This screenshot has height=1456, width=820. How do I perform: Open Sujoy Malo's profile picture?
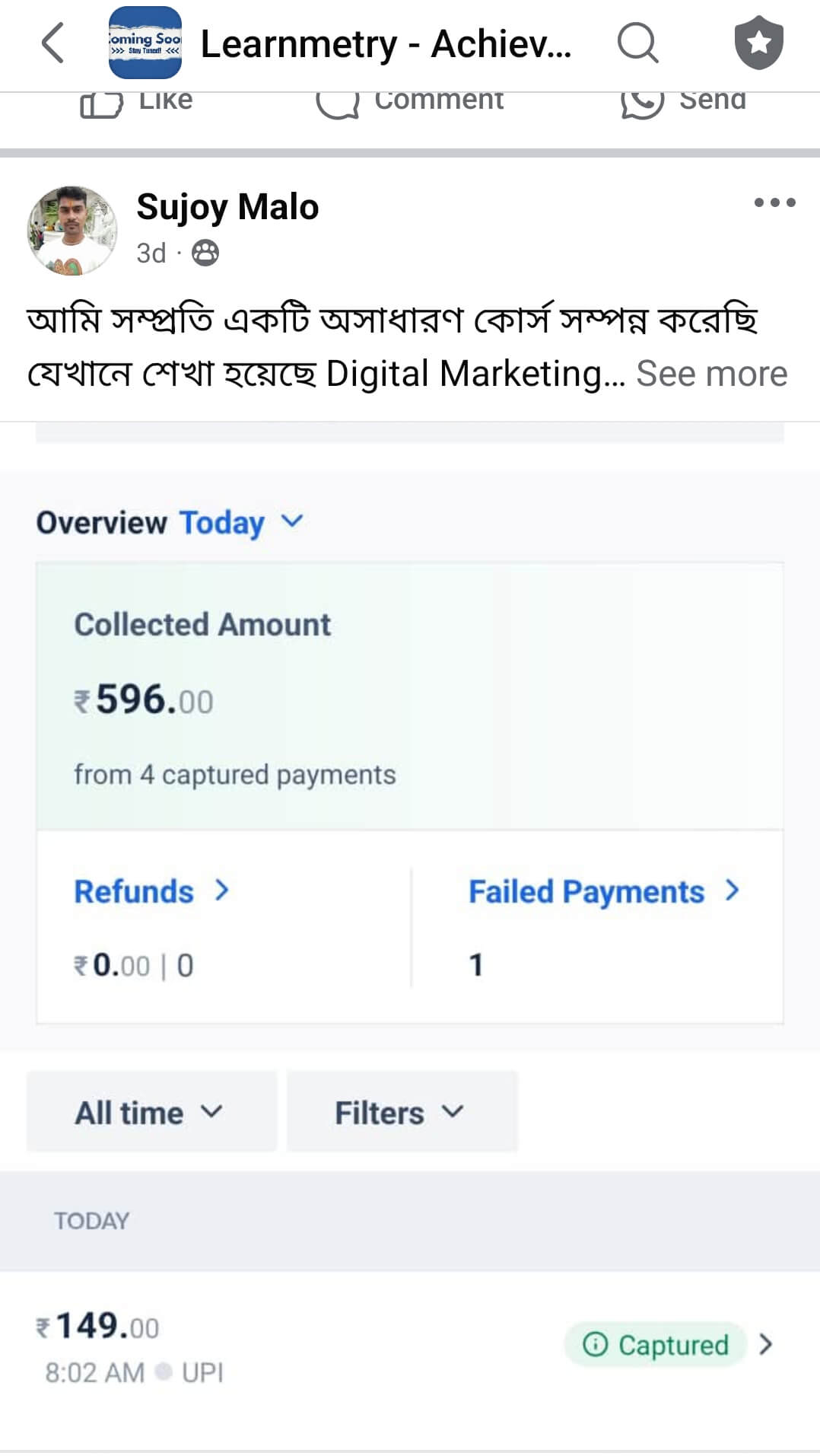click(72, 230)
